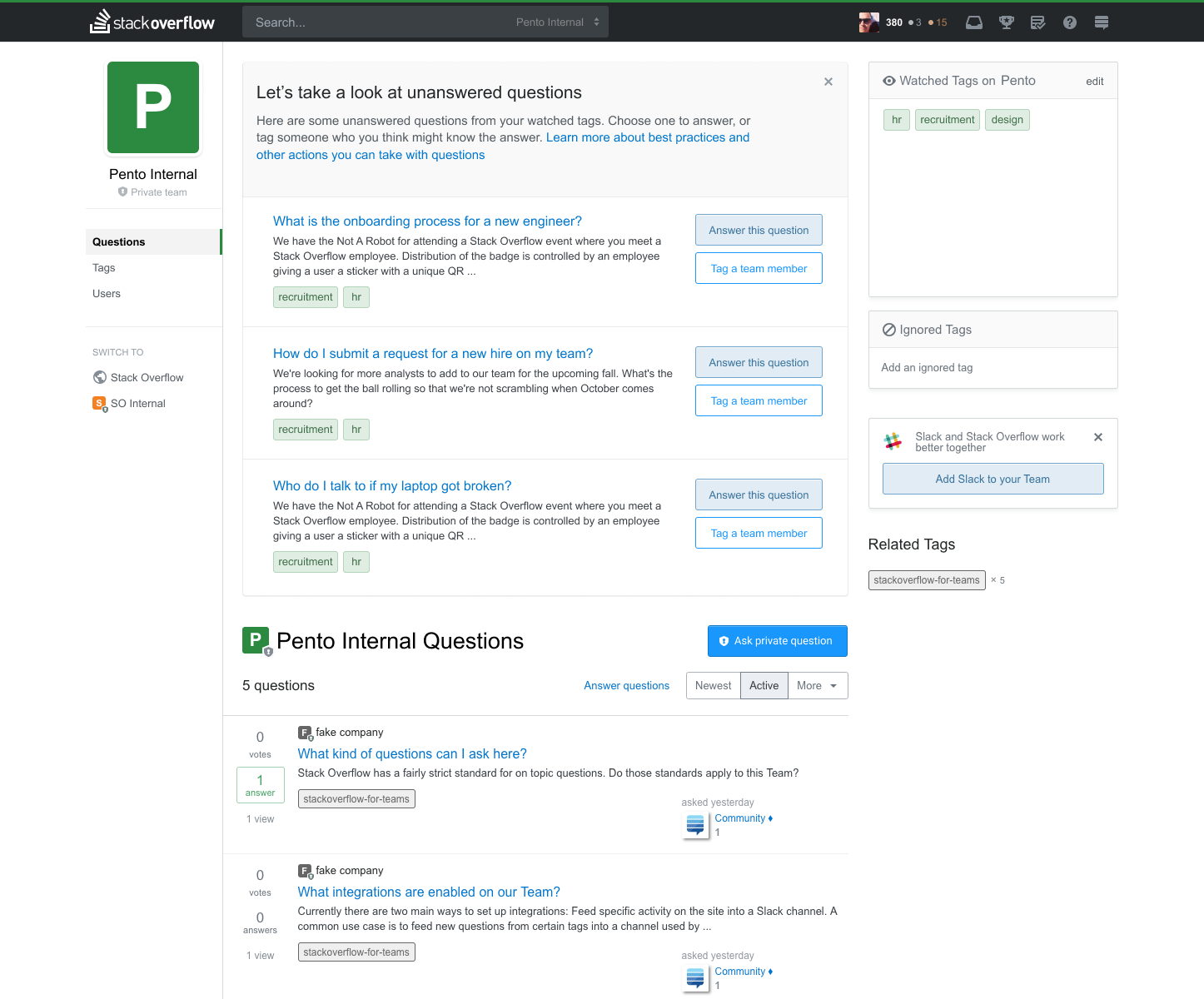
Task: Switch to SO Internal team
Action: tap(138, 404)
